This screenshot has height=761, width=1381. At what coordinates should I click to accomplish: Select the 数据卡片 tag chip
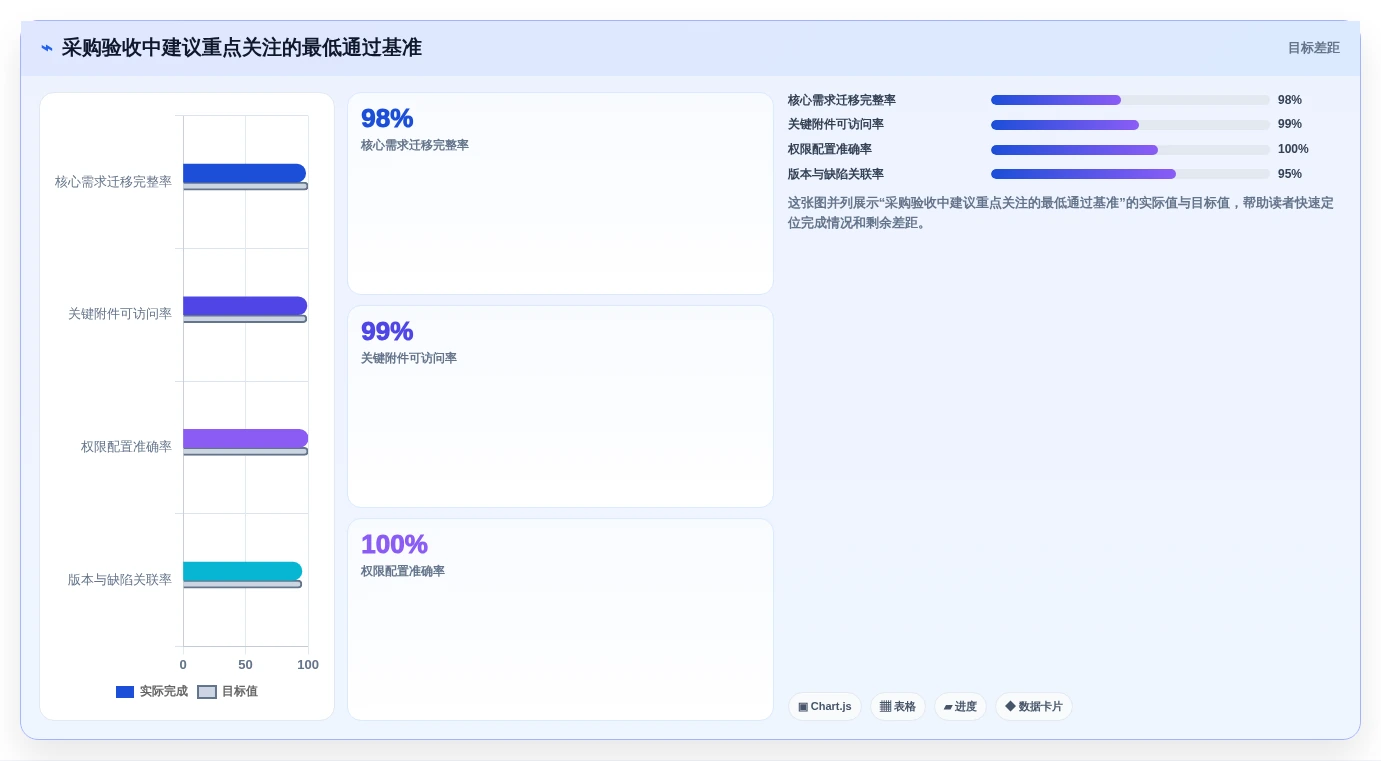[1034, 706]
